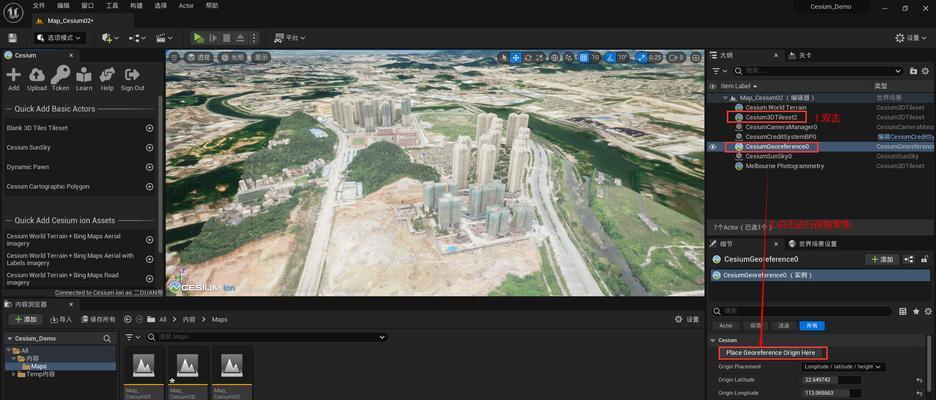936x400 pixels.
Task: Add Cesium Cartographic Polygon with plus icon
Action: click(x=149, y=186)
